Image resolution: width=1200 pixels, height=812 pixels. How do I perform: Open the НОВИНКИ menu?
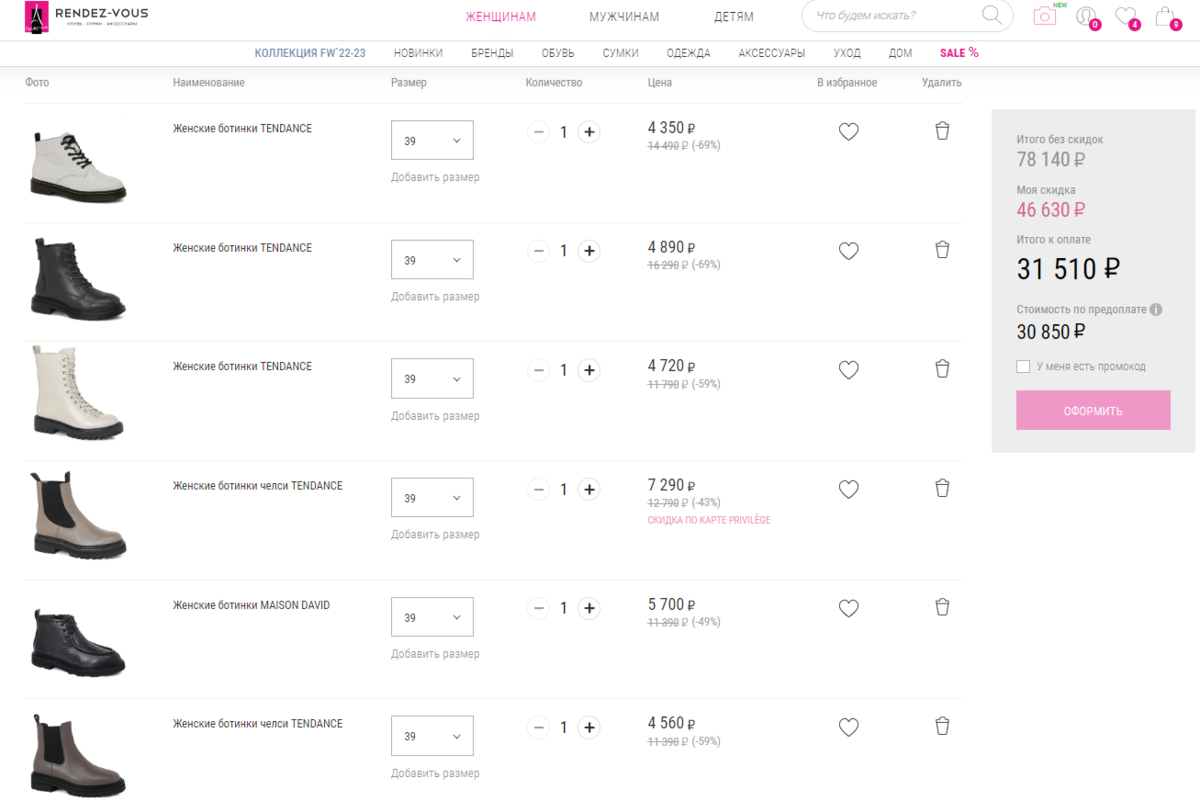coord(418,53)
